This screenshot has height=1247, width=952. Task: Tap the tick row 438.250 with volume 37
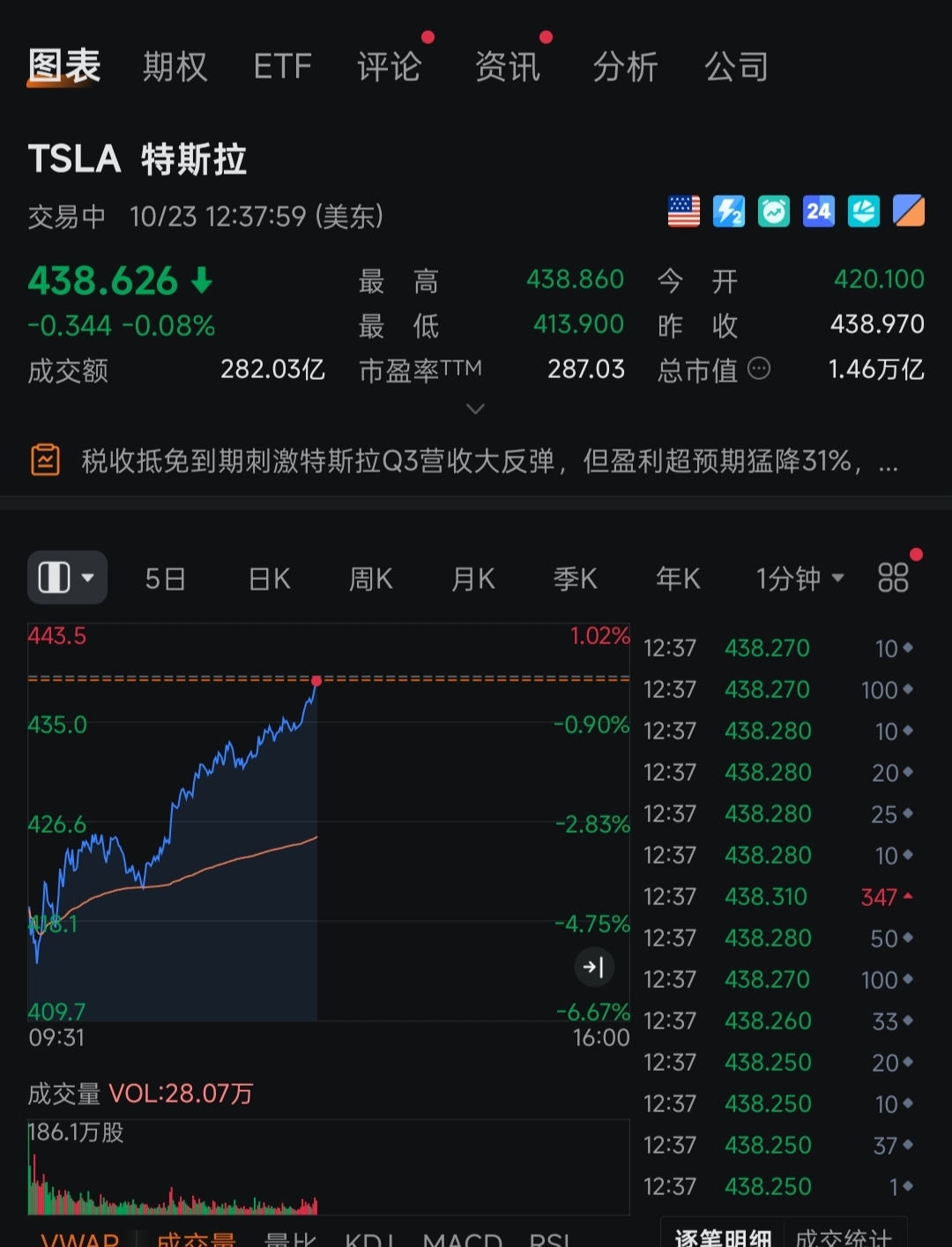click(778, 1145)
